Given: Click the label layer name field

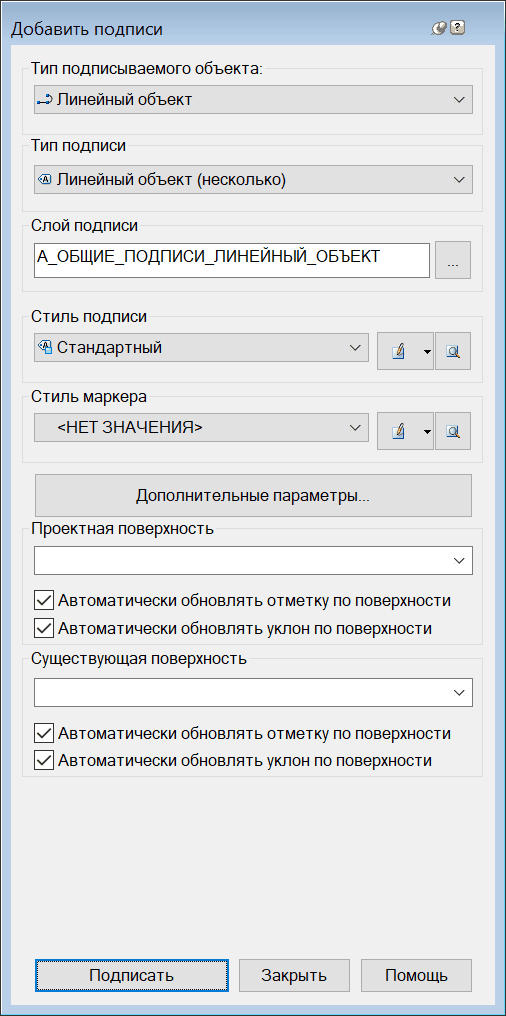Looking at the screenshot, I should (232, 260).
